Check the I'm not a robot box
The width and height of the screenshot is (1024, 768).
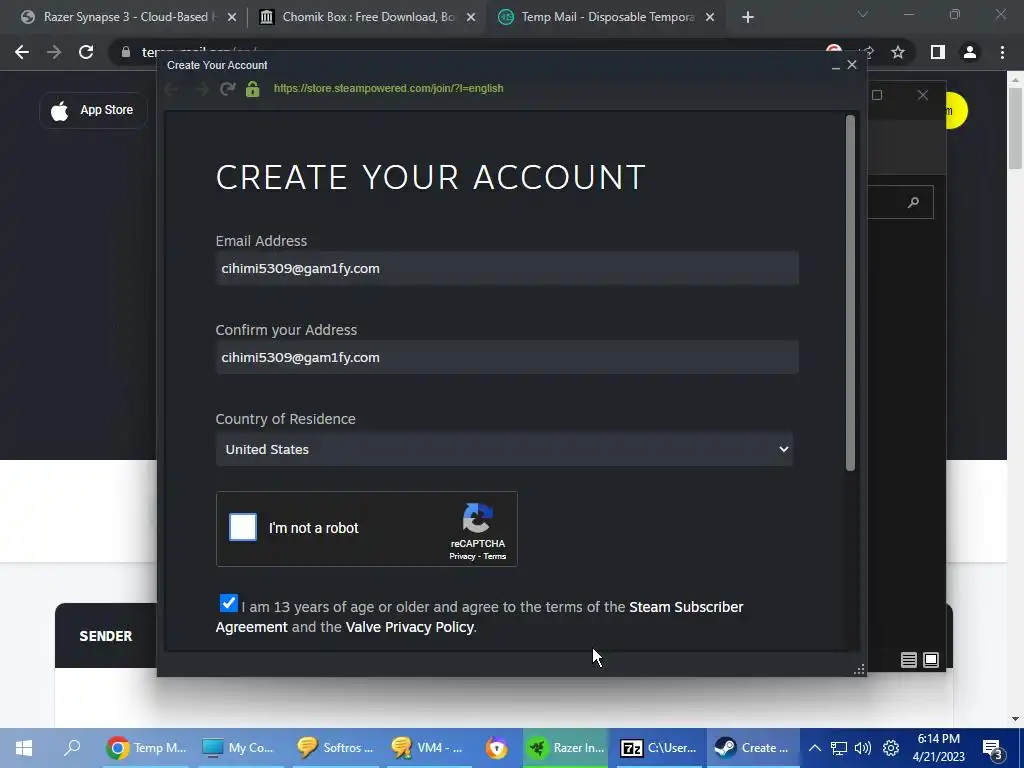point(243,528)
